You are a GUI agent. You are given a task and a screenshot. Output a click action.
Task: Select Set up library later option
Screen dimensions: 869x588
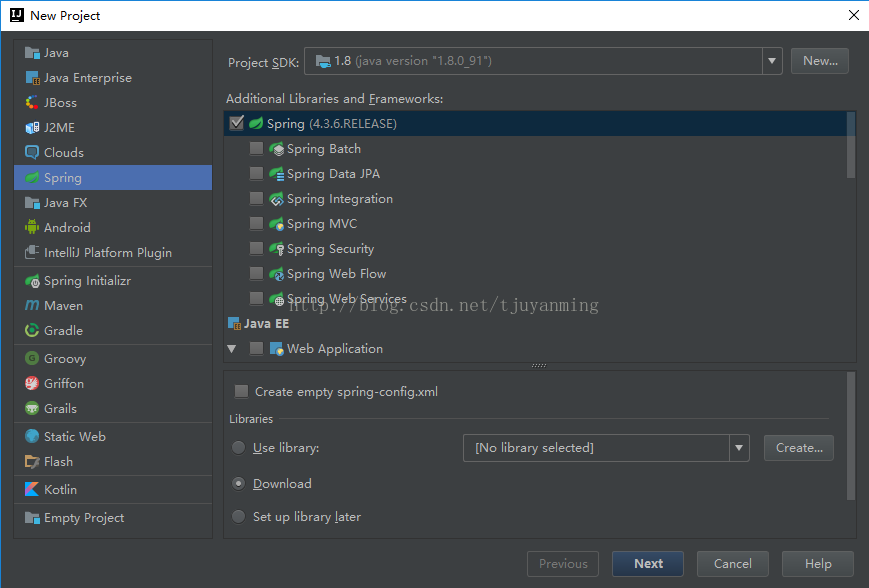coord(238,517)
